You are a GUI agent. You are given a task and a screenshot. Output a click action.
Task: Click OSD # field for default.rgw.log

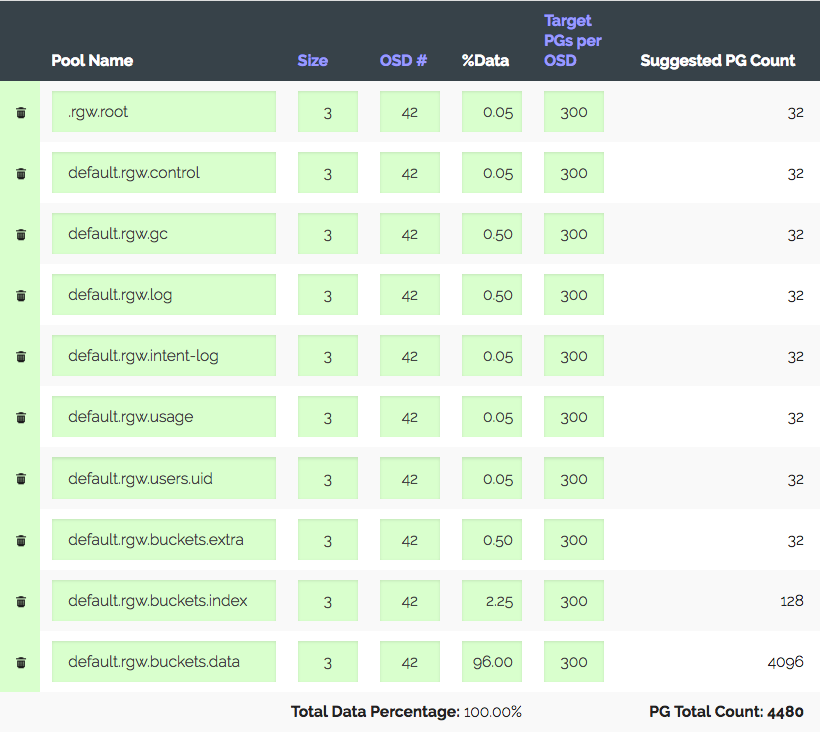(410, 295)
